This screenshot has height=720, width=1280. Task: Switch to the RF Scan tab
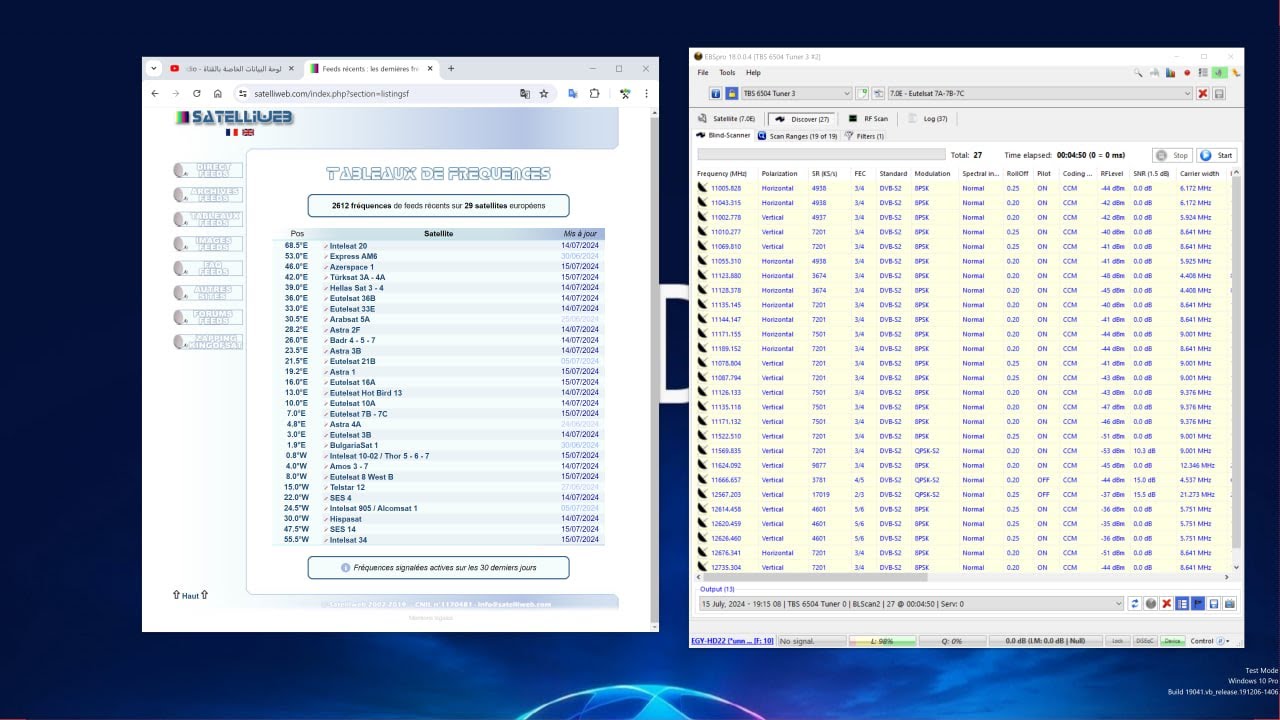868,118
